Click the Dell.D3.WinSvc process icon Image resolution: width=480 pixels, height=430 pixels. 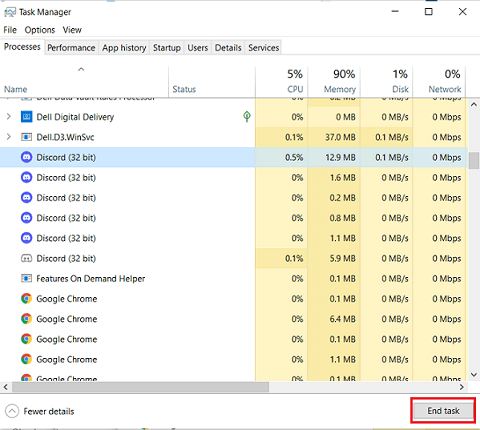pyautogui.click(x=26, y=137)
